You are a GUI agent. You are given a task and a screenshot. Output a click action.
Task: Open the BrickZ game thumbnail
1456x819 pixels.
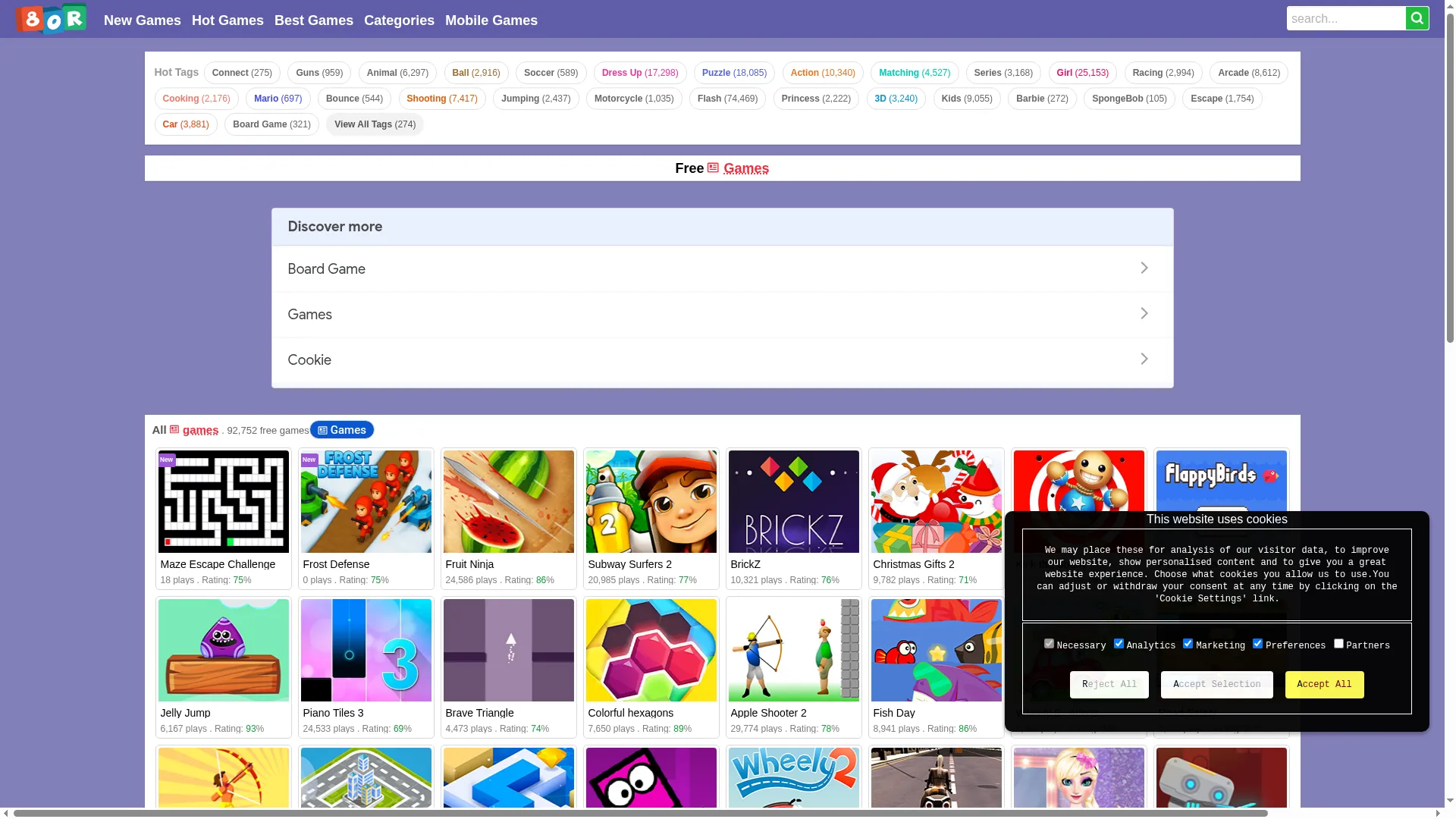coord(793,501)
